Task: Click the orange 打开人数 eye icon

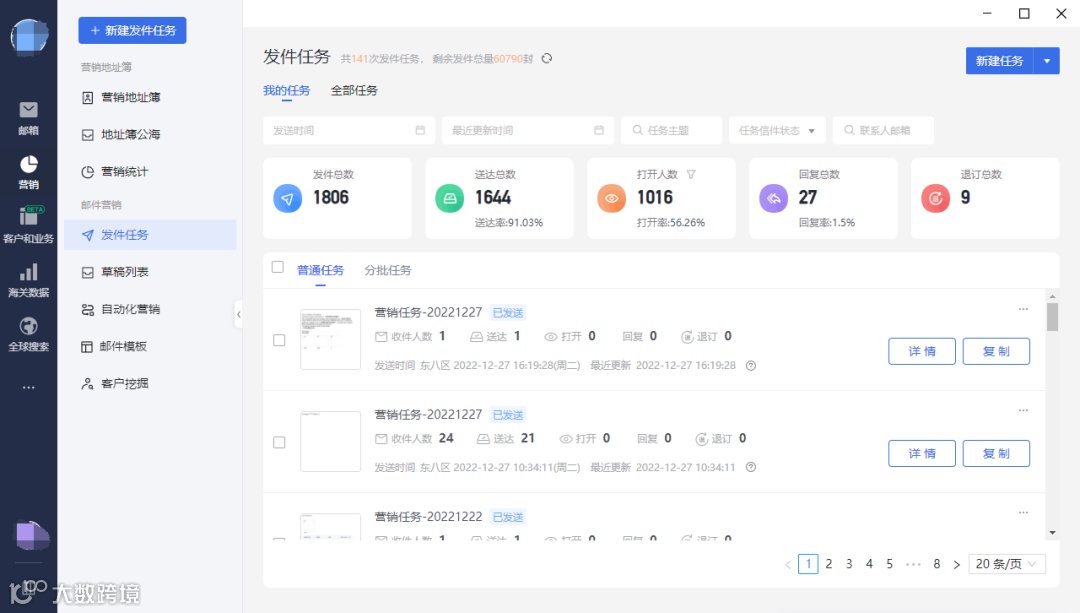Action: (611, 198)
